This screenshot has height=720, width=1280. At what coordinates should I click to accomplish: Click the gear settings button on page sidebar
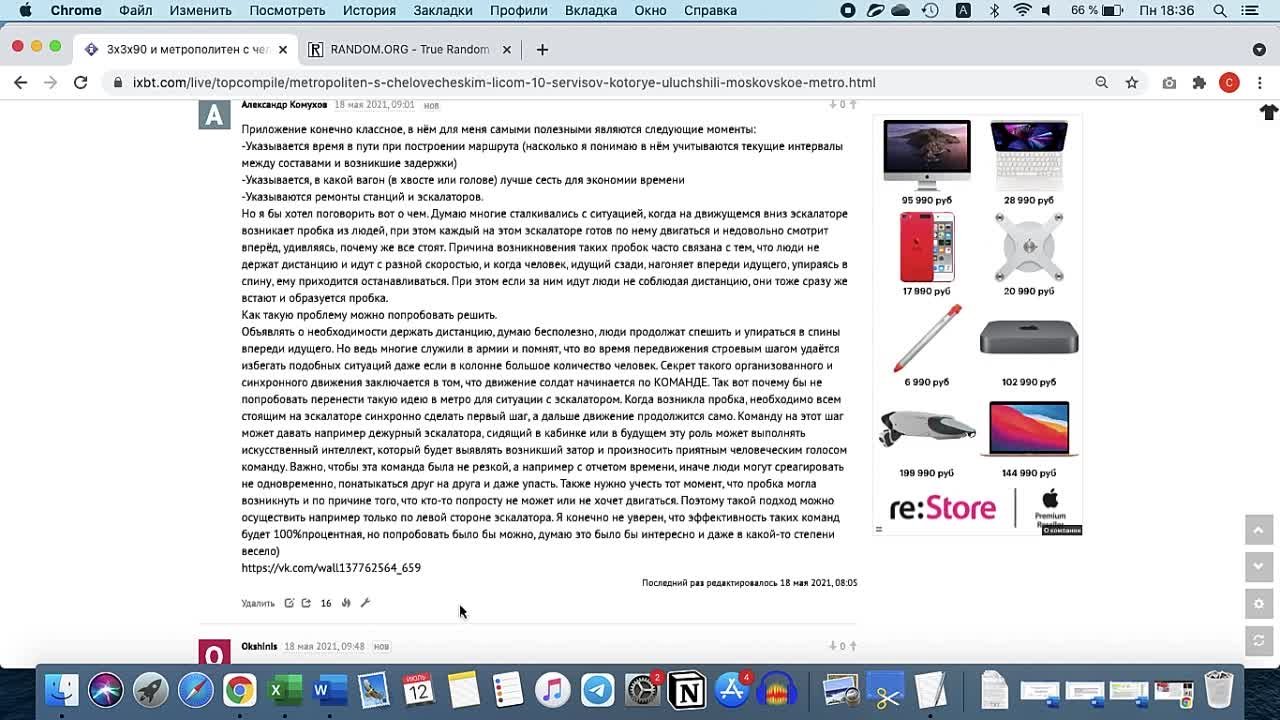click(x=1258, y=604)
